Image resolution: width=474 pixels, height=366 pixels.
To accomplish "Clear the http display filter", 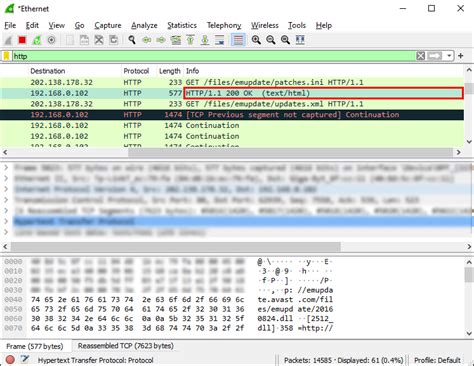I will point(421,56).
